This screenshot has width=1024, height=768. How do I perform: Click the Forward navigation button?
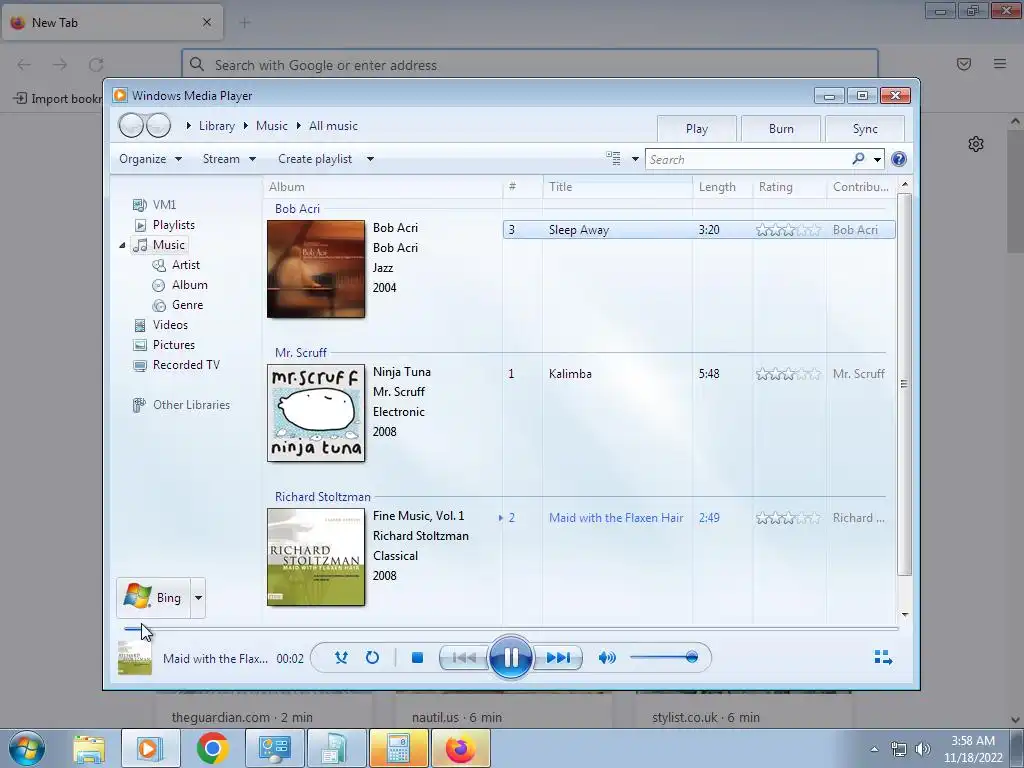pos(158,125)
